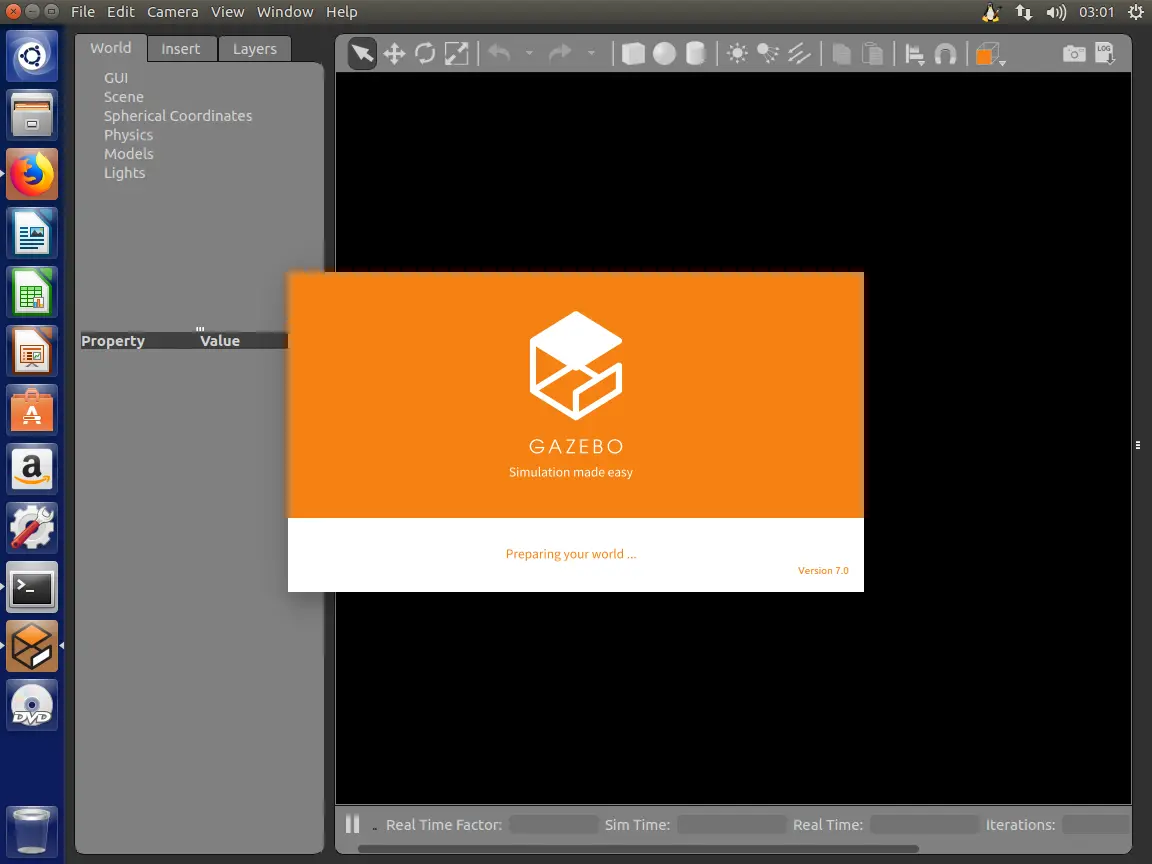Screen dimensions: 1152x864
Task: Switch to the Layers tab
Action: (255, 48)
